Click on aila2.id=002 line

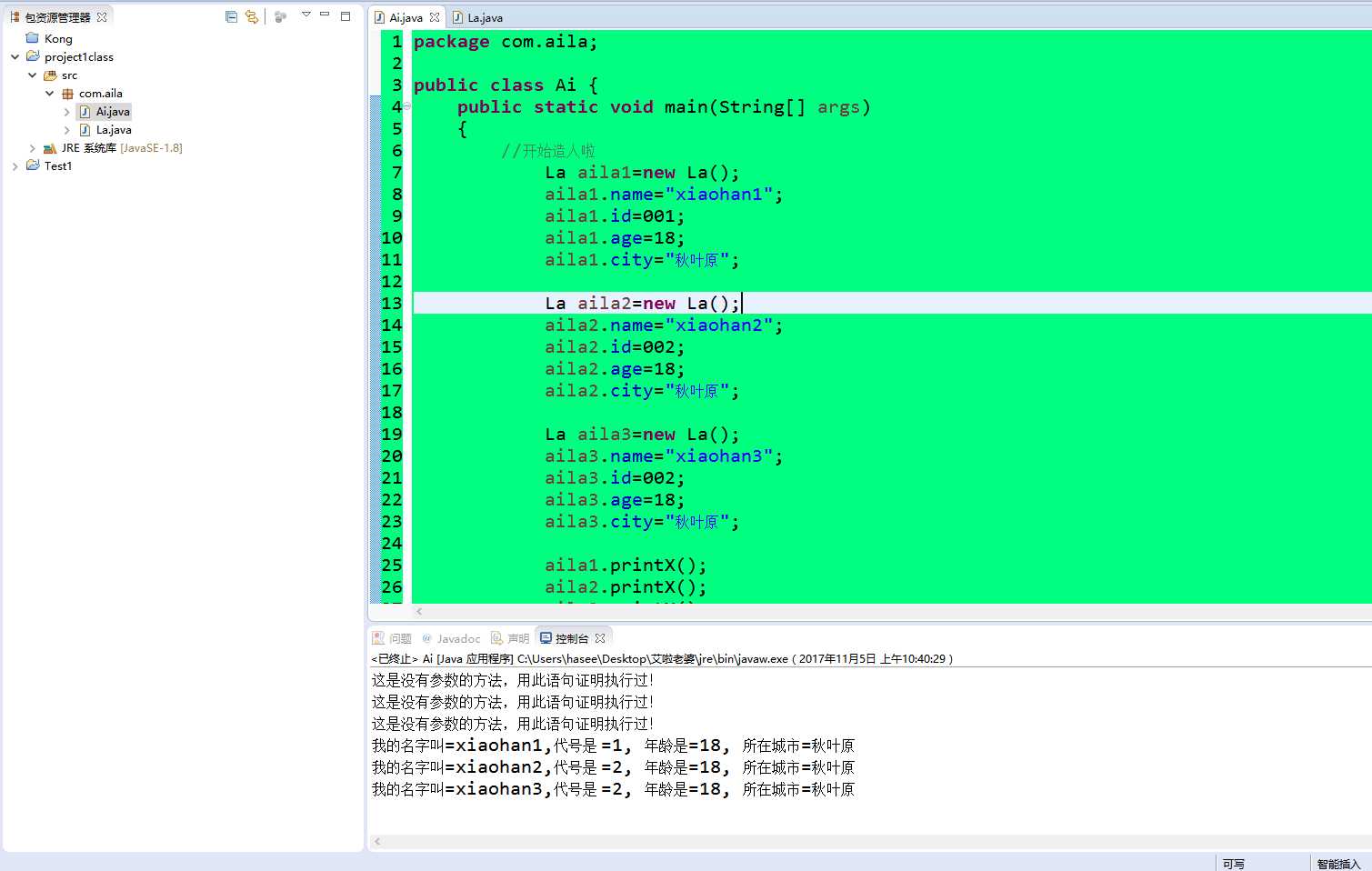pyautogui.click(x=615, y=346)
